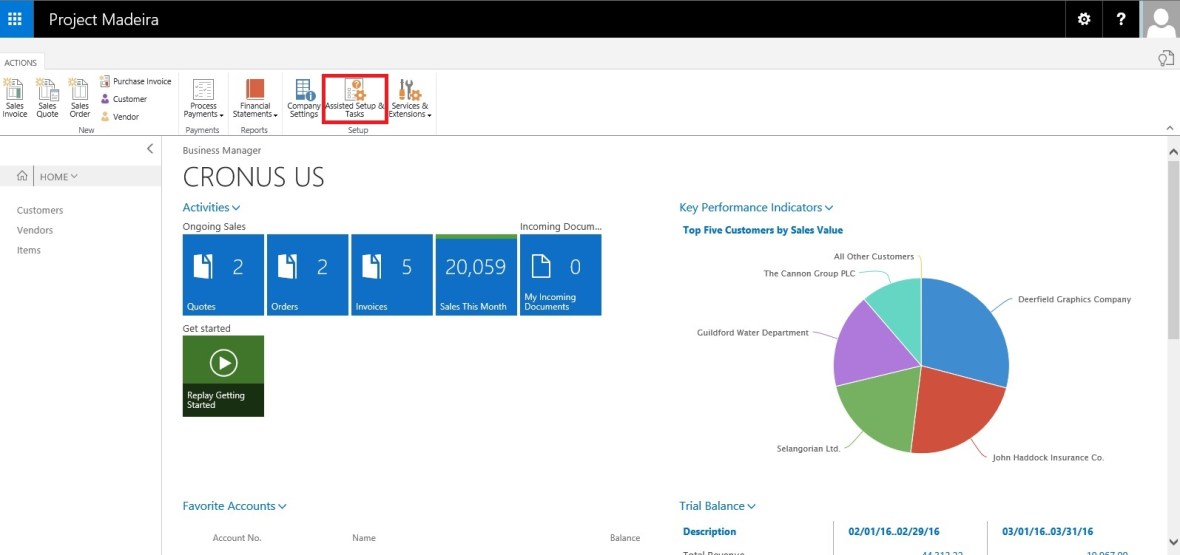Select the ACTIONS ribbon tab
Screen dimensions: 1180x555
[20, 62]
